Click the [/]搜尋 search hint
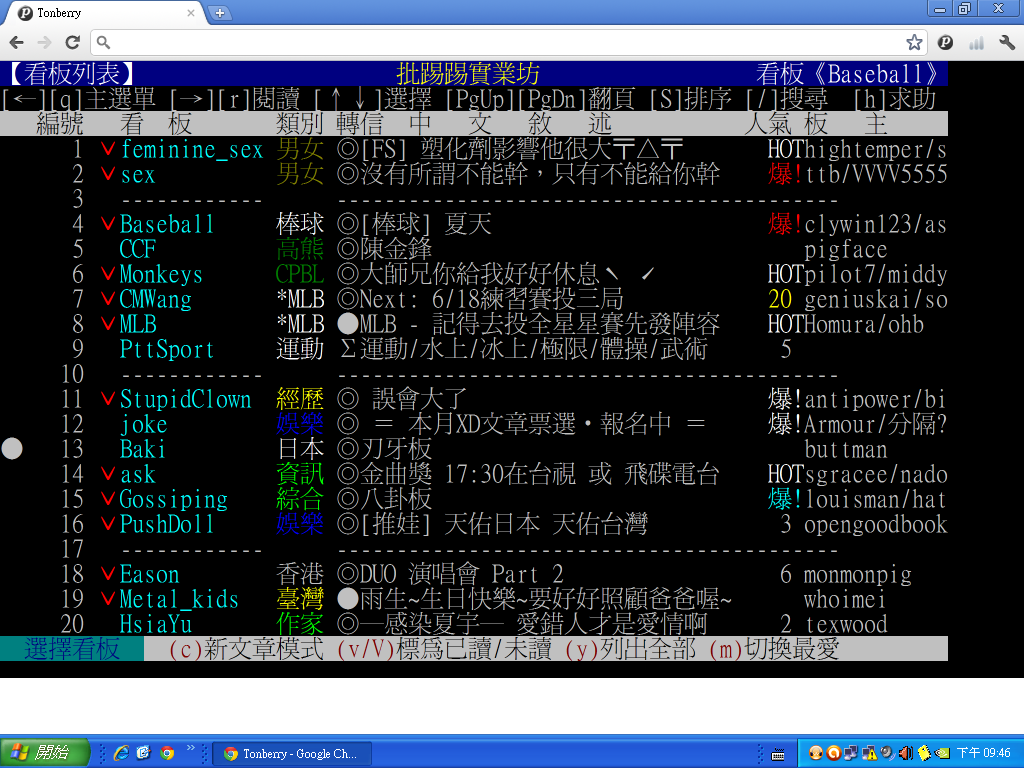Image resolution: width=1024 pixels, height=768 pixels. 786,99
